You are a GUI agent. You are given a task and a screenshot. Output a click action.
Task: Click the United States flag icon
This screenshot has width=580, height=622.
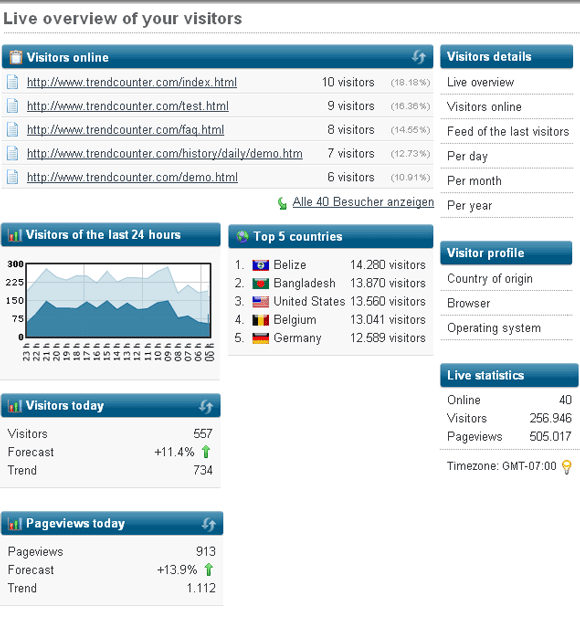coord(261,301)
